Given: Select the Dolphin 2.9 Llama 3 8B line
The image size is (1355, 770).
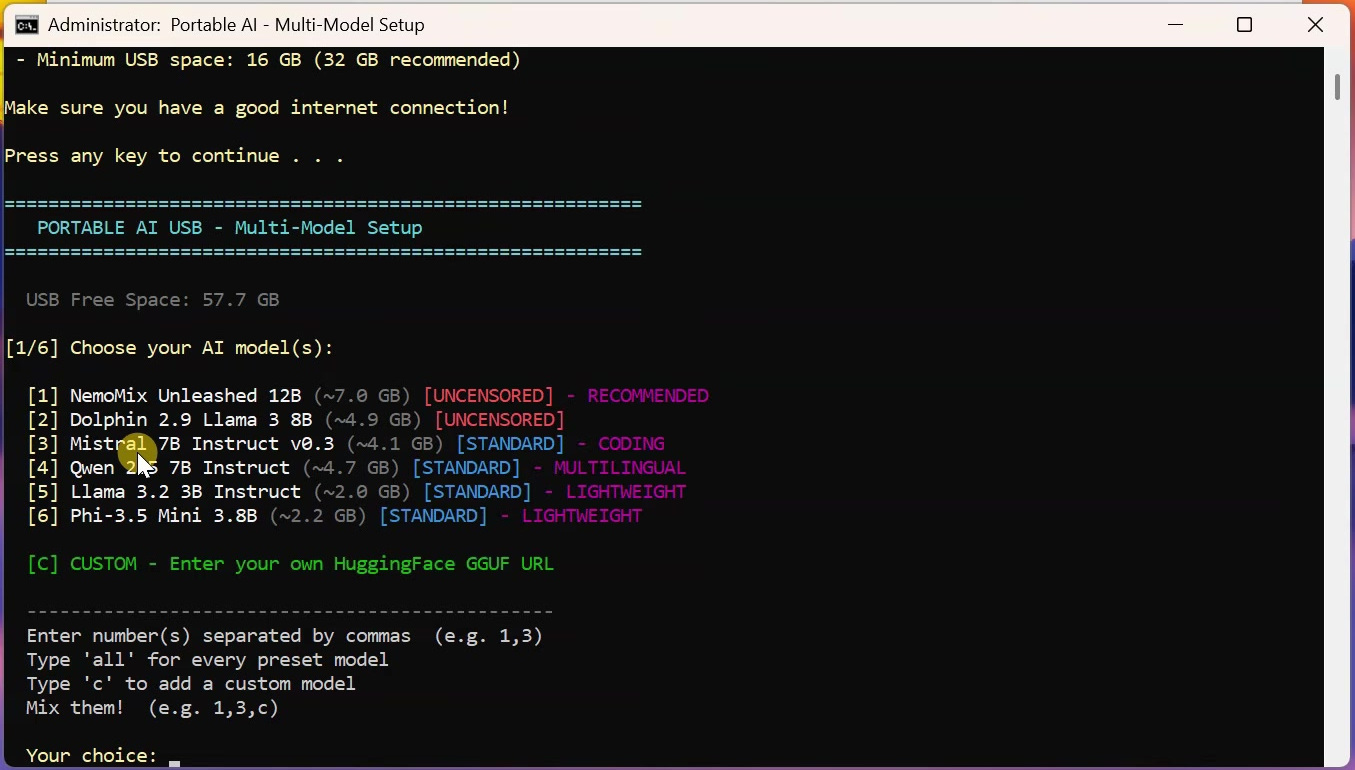Looking at the screenshot, I should point(296,420).
